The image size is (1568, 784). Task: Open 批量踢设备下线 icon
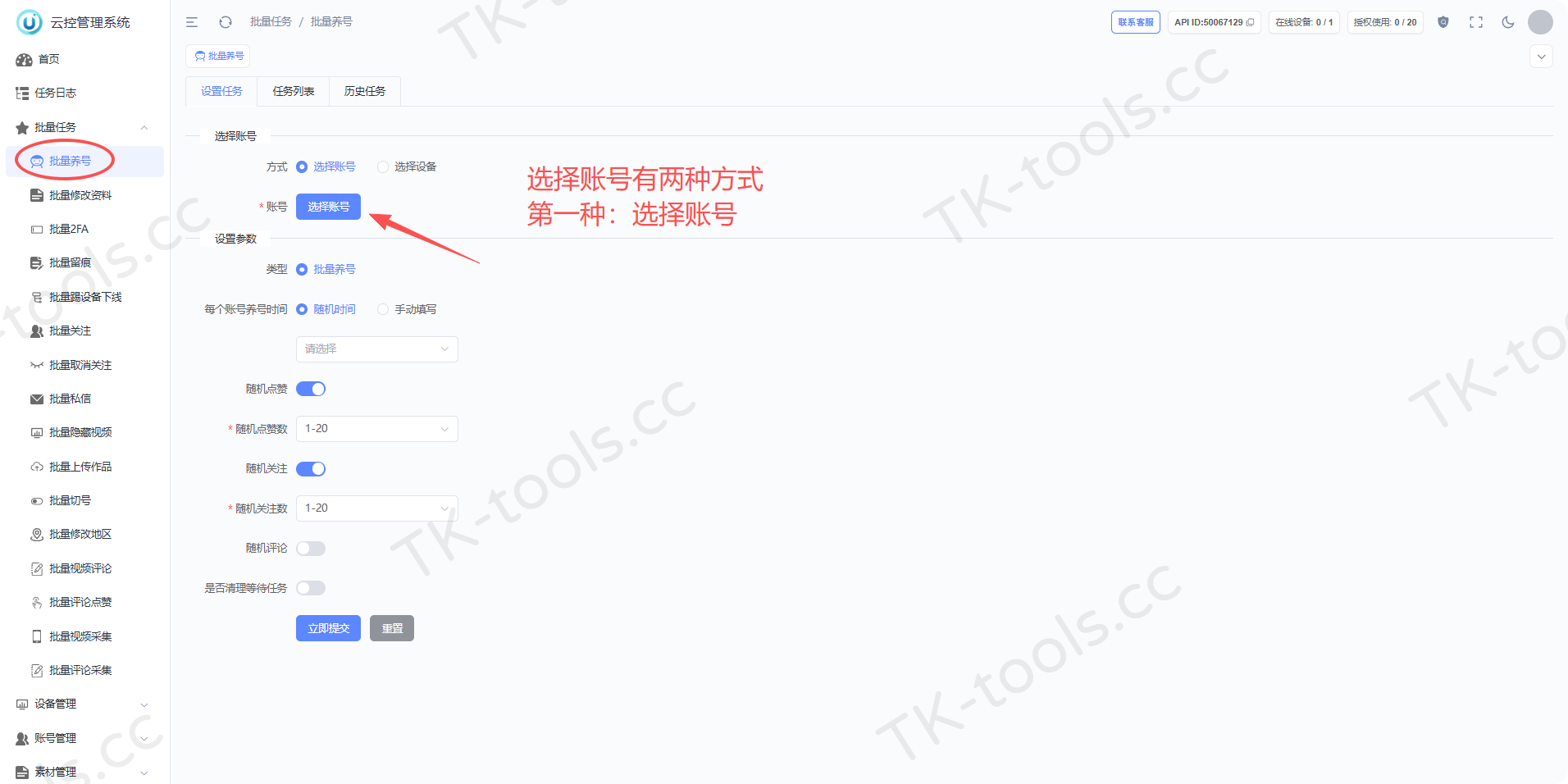[37, 297]
